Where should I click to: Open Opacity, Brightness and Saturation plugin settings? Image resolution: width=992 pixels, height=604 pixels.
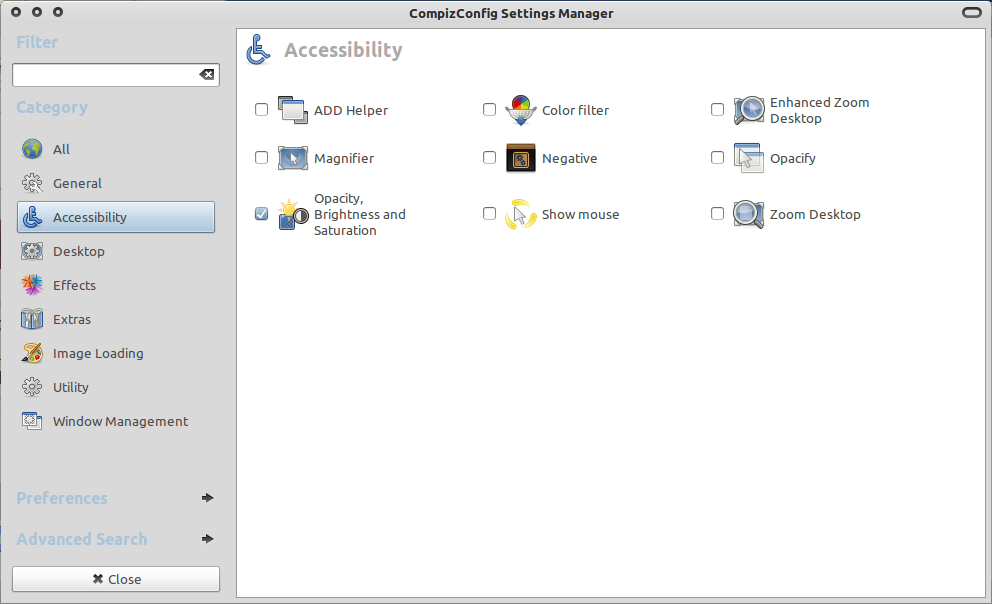coord(359,214)
